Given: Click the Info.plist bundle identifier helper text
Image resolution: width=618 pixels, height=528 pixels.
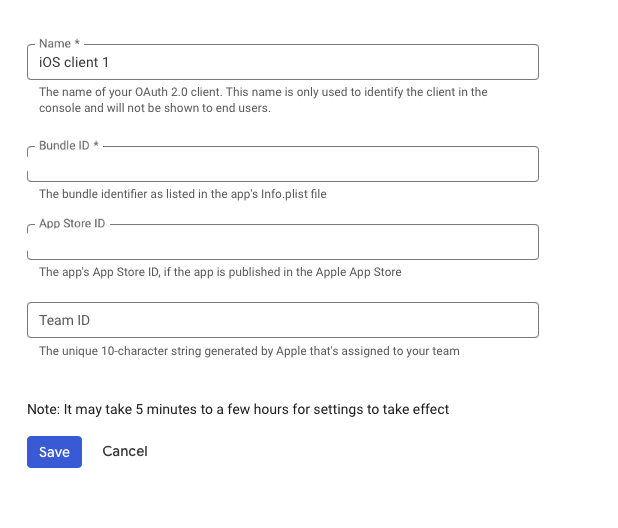Looking at the screenshot, I should point(183,194).
